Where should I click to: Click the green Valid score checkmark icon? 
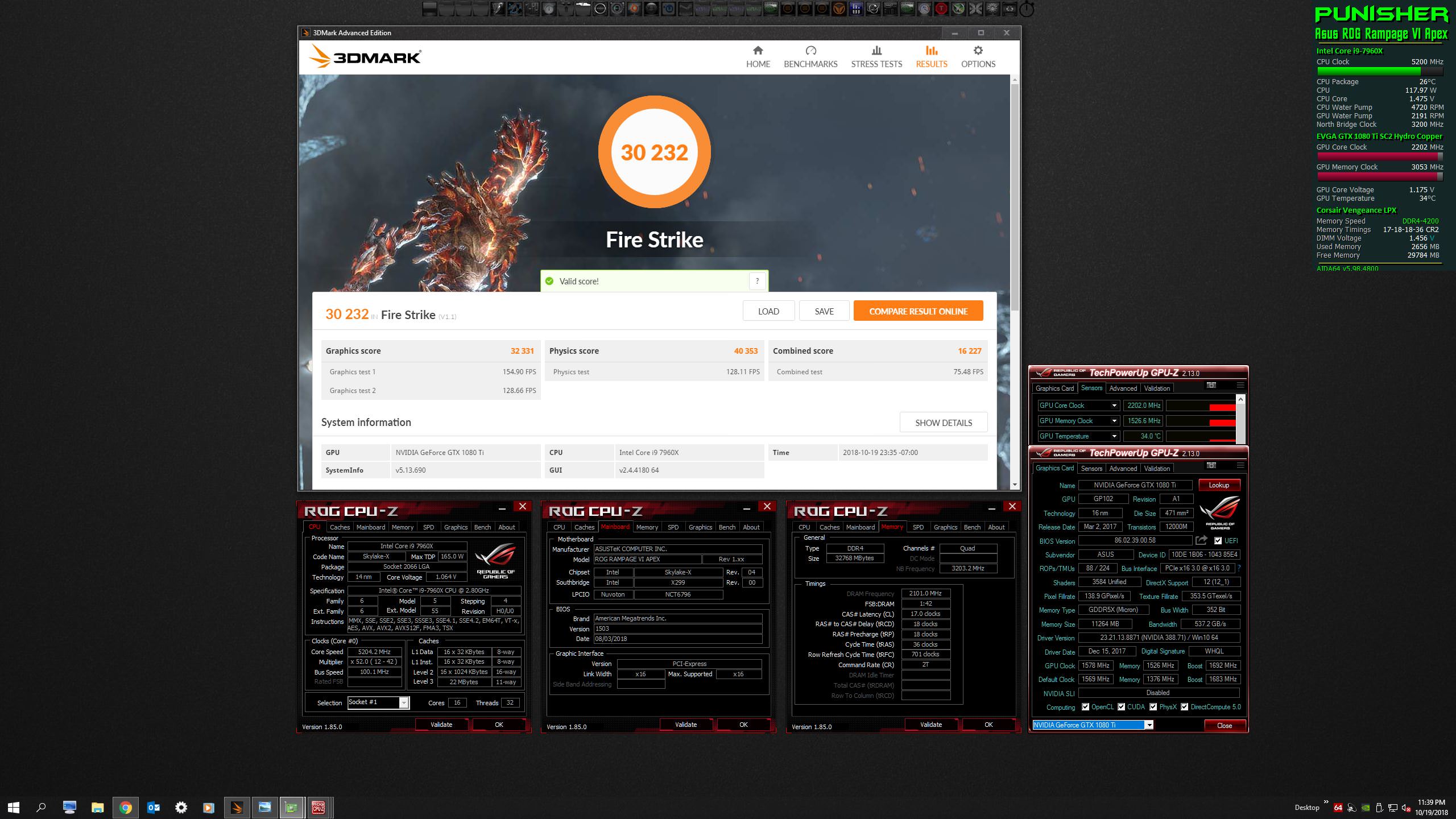(549, 281)
